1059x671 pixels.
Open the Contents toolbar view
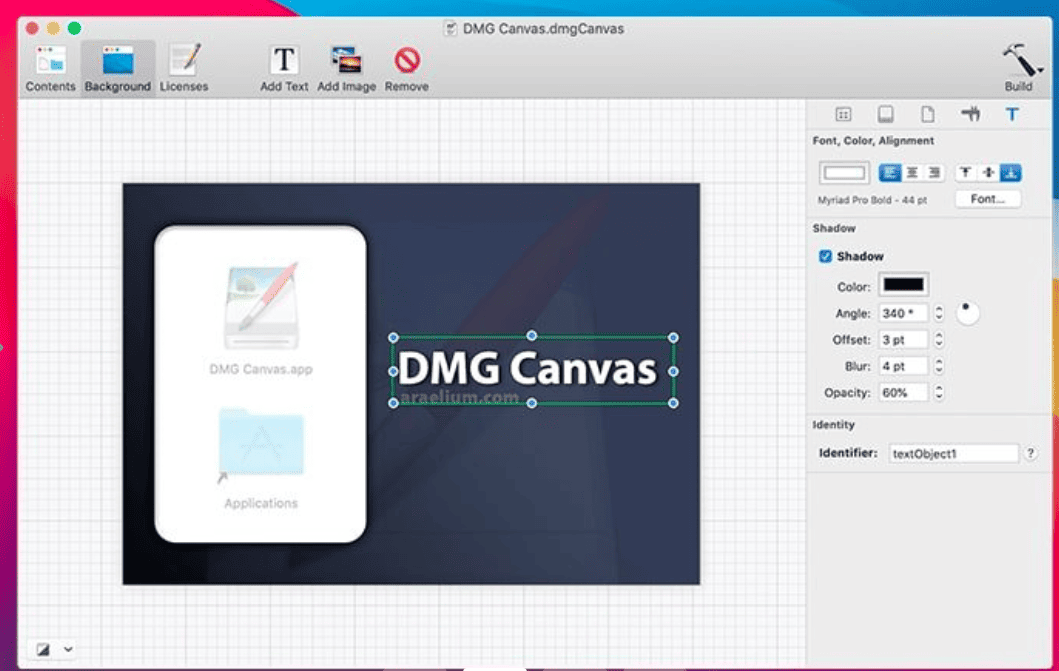50,68
